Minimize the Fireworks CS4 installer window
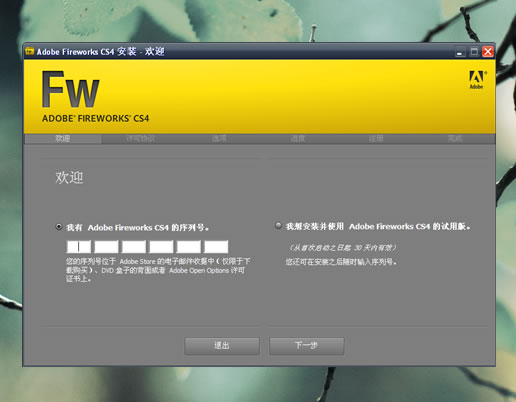516x402 pixels. (x=460, y=52)
